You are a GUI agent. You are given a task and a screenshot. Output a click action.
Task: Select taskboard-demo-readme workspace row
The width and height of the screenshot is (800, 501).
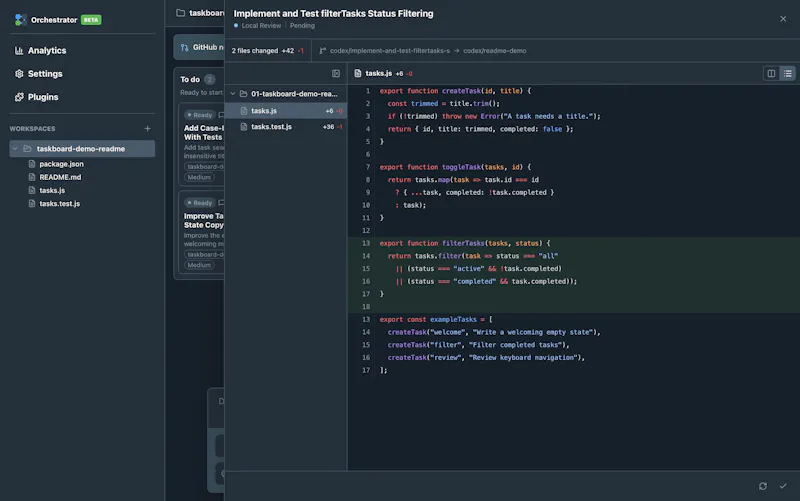pos(82,148)
